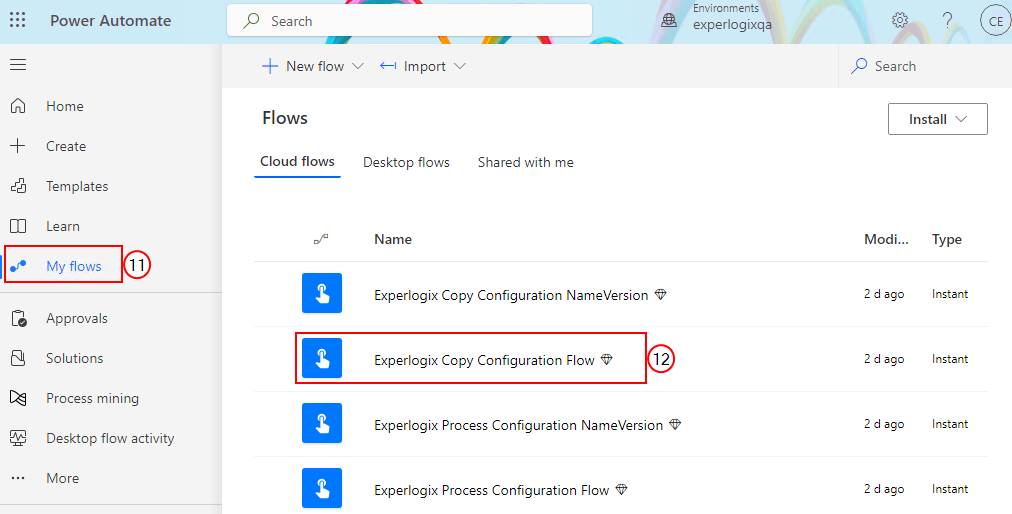The image size is (1012, 514).
Task: Collapse the left navigation hamburger menu
Action: 18,65
